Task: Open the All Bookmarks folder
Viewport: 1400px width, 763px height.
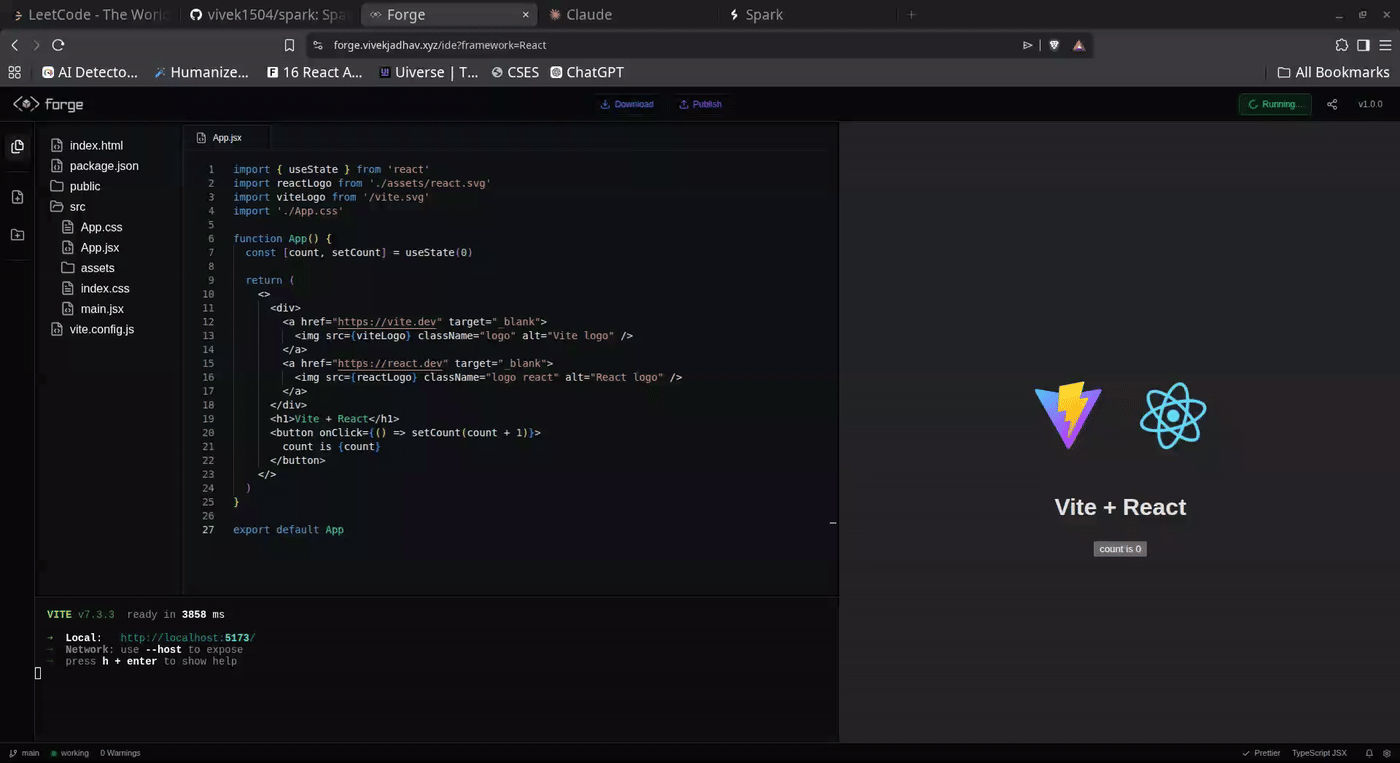Action: [x=1333, y=72]
